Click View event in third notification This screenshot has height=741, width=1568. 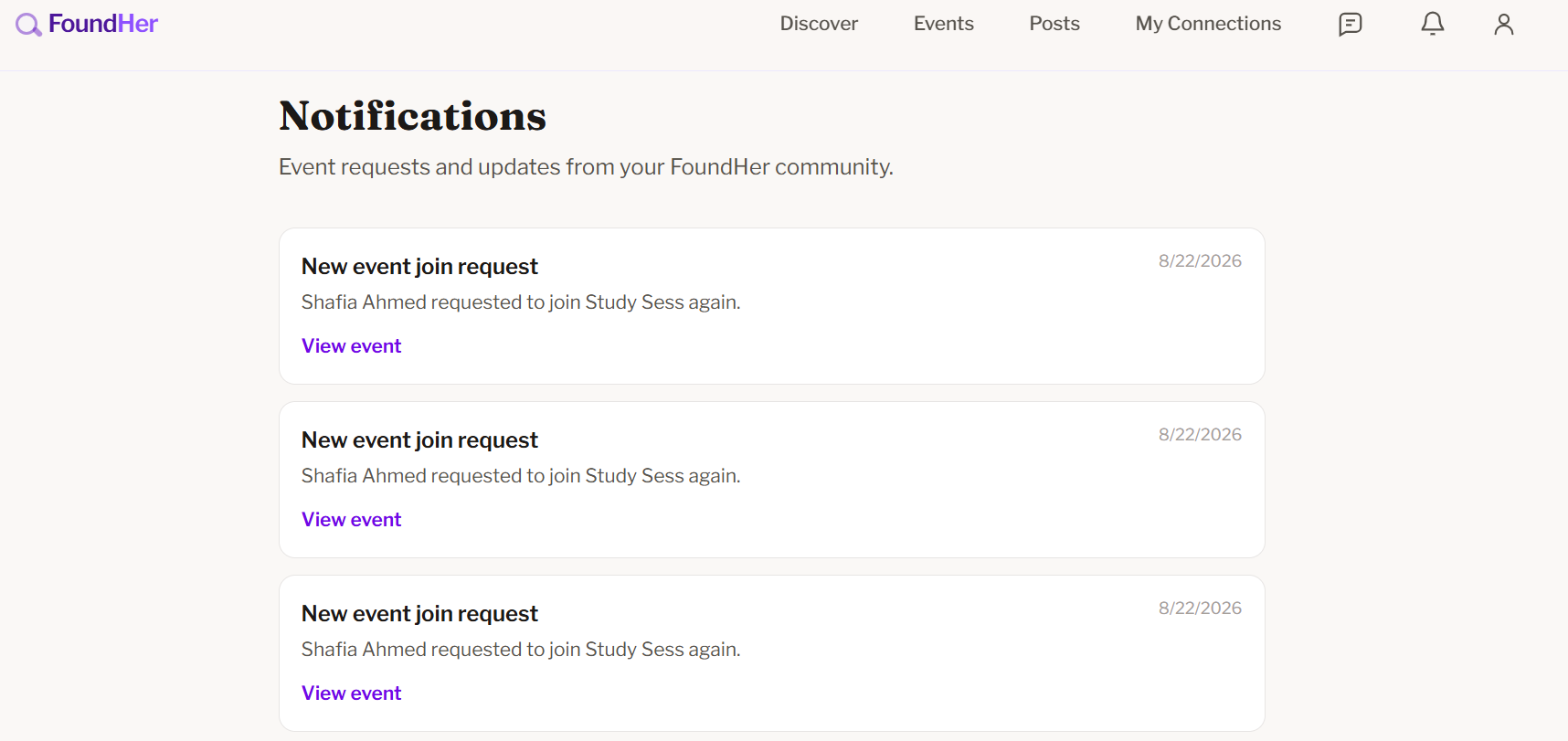point(351,693)
